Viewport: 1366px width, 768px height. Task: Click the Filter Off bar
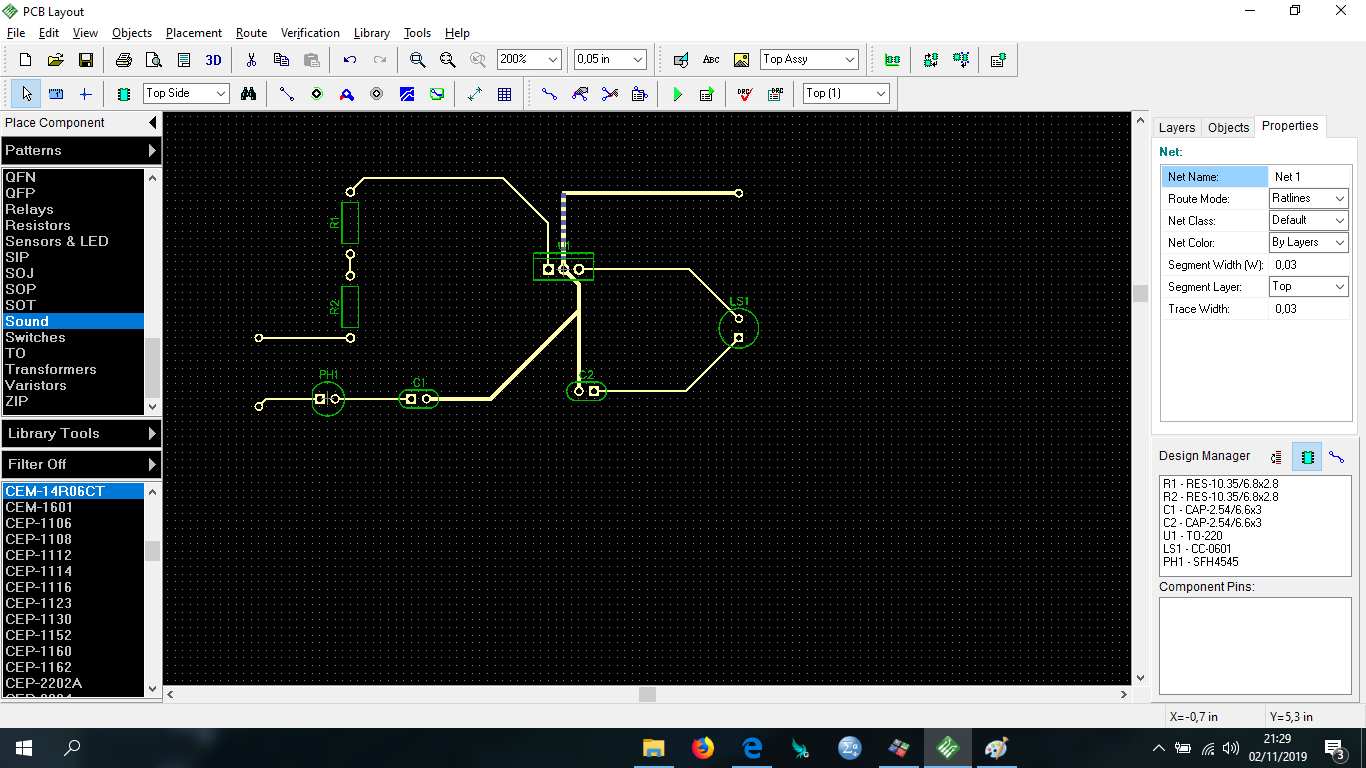81,464
